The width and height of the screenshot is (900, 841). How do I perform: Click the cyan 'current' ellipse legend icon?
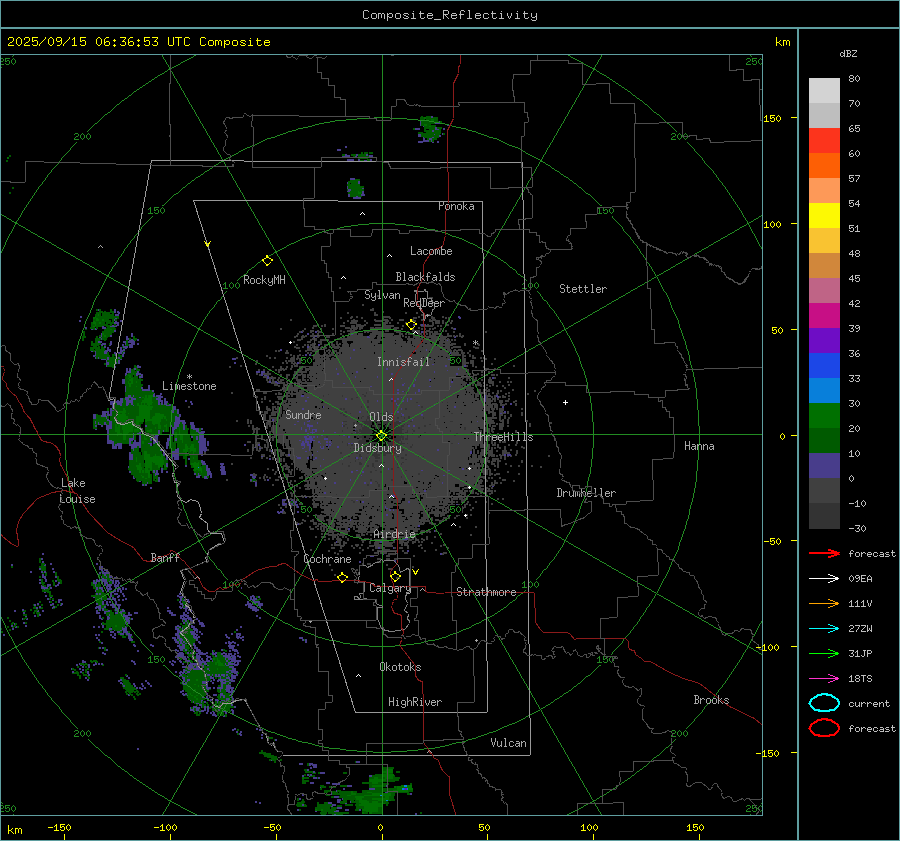824,703
